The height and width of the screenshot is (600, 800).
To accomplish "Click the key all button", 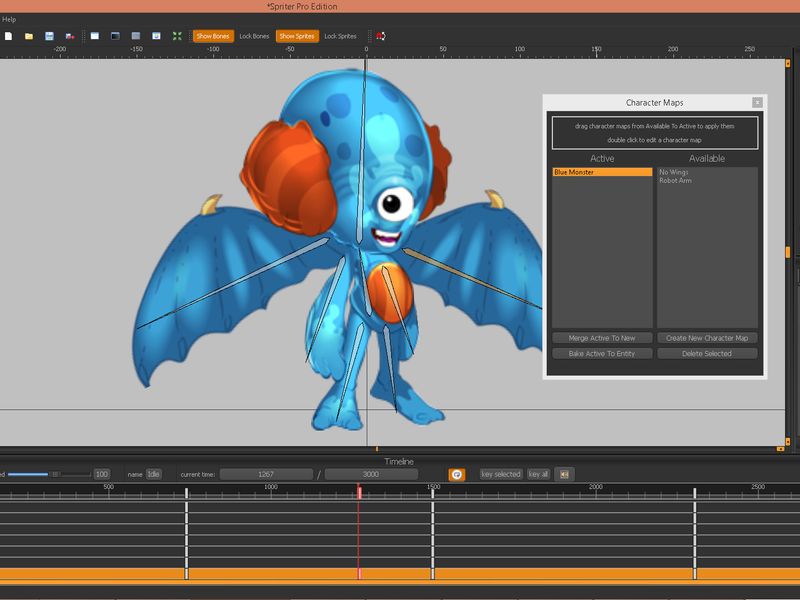I will click(538, 474).
